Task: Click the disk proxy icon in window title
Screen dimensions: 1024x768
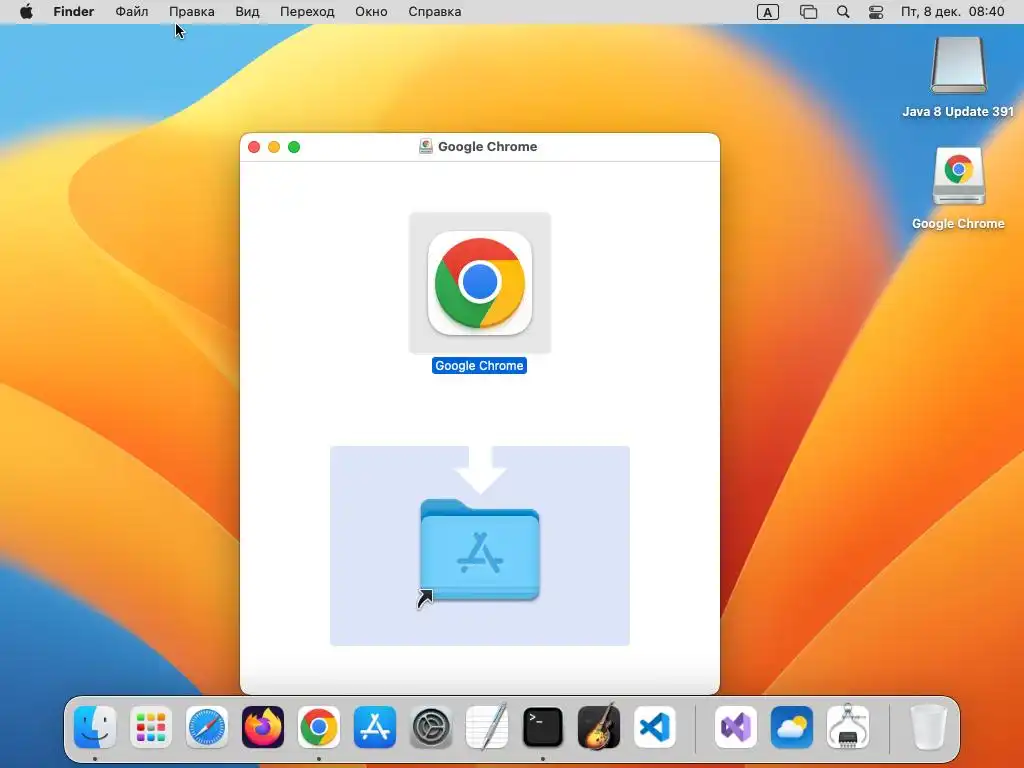Action: (x=426, y=146)
